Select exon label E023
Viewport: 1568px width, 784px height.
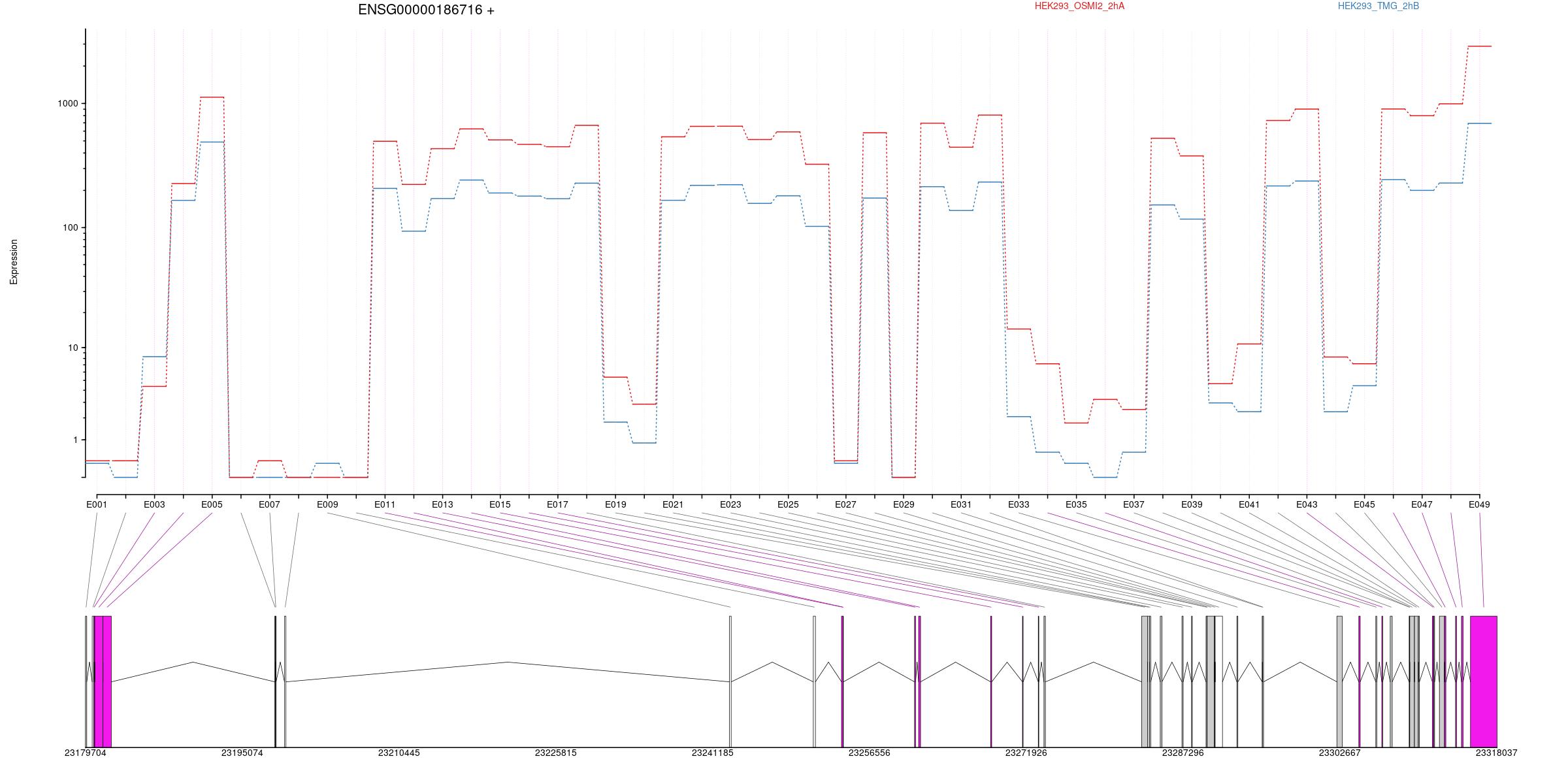[x=730, y=504]
